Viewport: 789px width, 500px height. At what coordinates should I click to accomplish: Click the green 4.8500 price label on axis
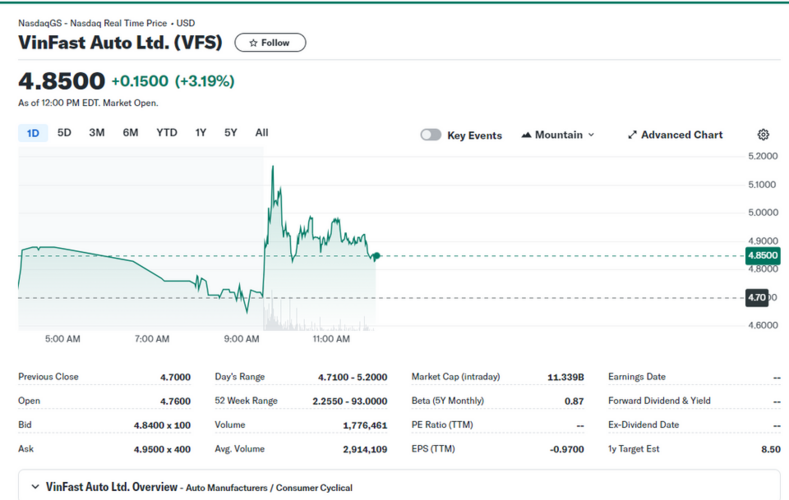(762, 256)
